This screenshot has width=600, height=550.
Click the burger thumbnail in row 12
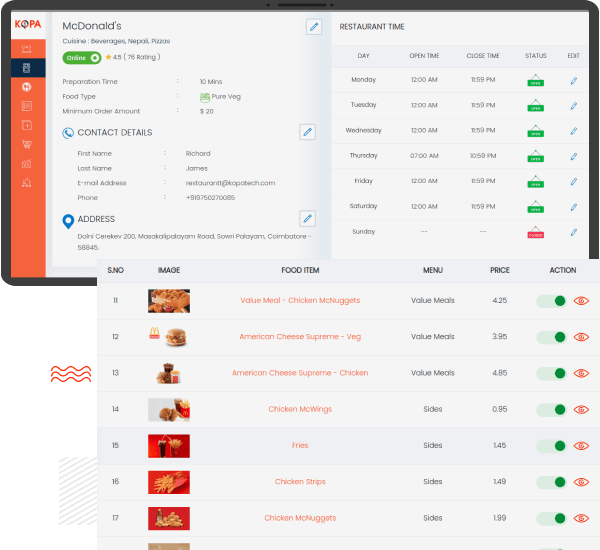point(169,337)
